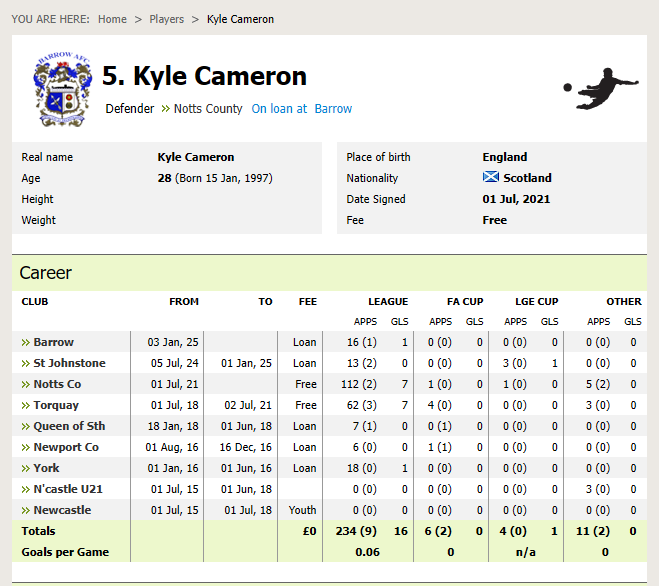Screen dimensions: 659x586
Task: Go to Home in the breadcrumb
Action: coord(112,19)
